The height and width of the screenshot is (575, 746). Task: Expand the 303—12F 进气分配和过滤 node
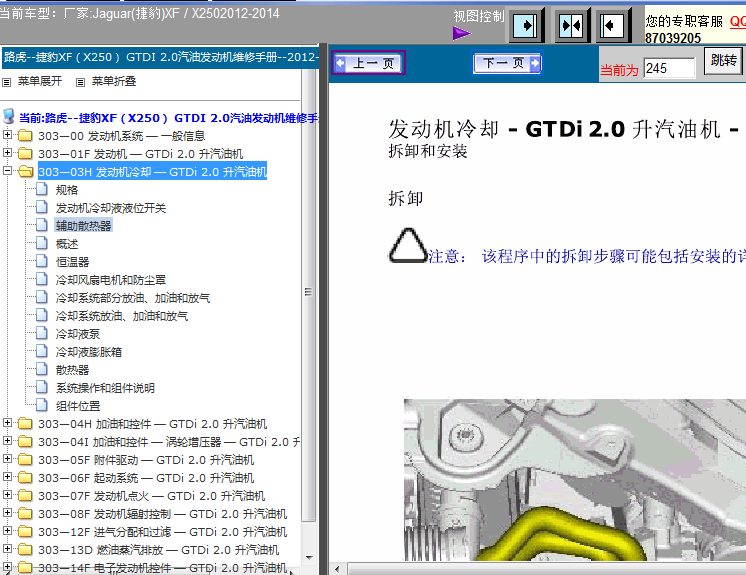7,530
